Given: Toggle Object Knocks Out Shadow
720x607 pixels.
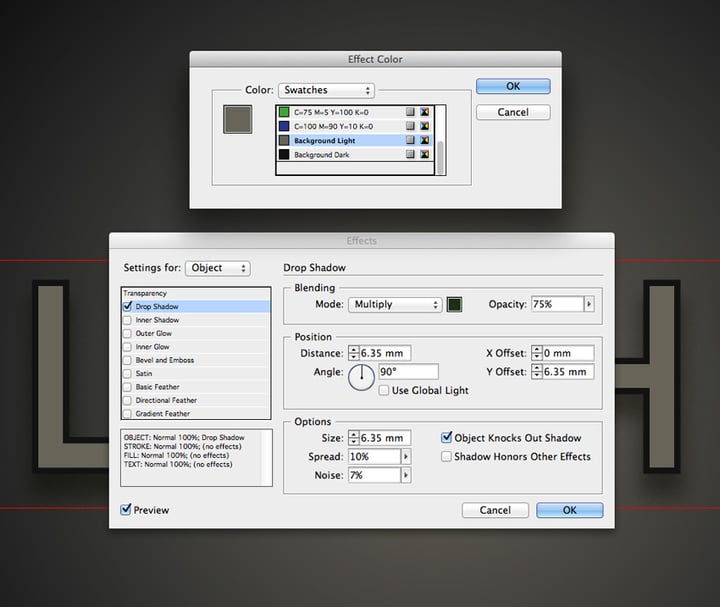Looking at the screenshot, I should pyautogui.click(x=446, y=438).
